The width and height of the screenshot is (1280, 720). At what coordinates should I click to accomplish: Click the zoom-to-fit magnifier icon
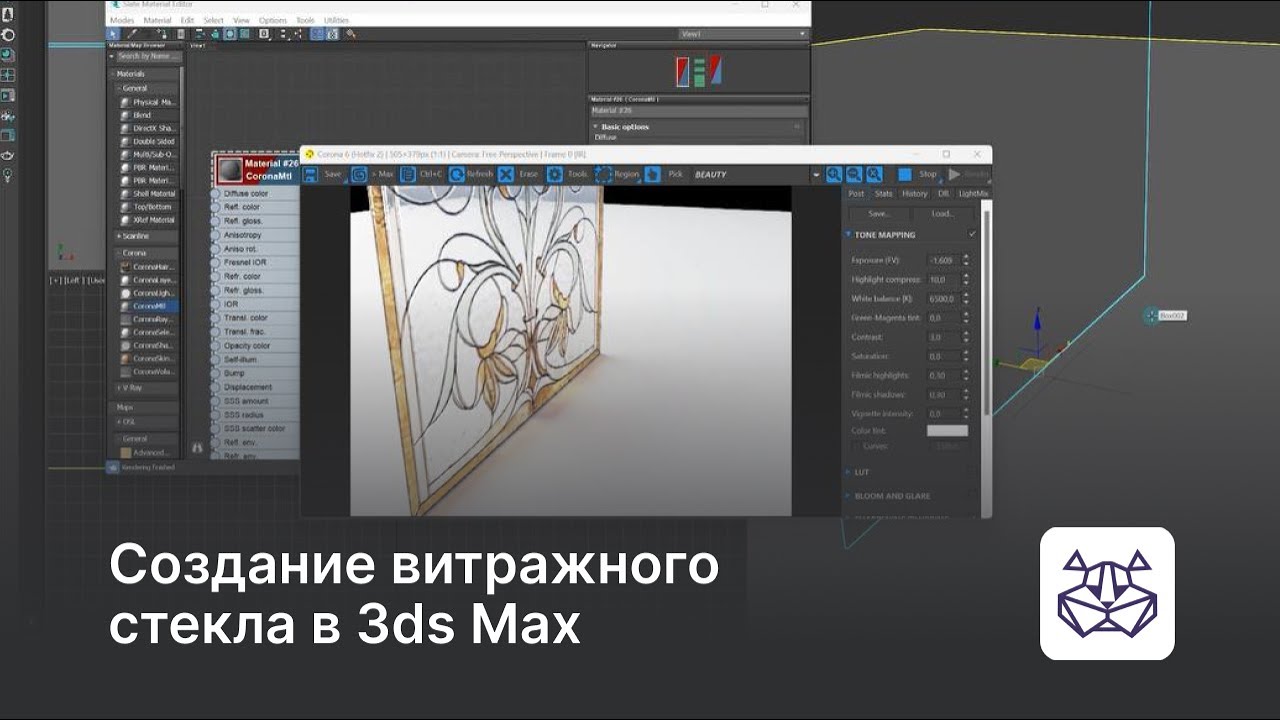click(874, 174)
